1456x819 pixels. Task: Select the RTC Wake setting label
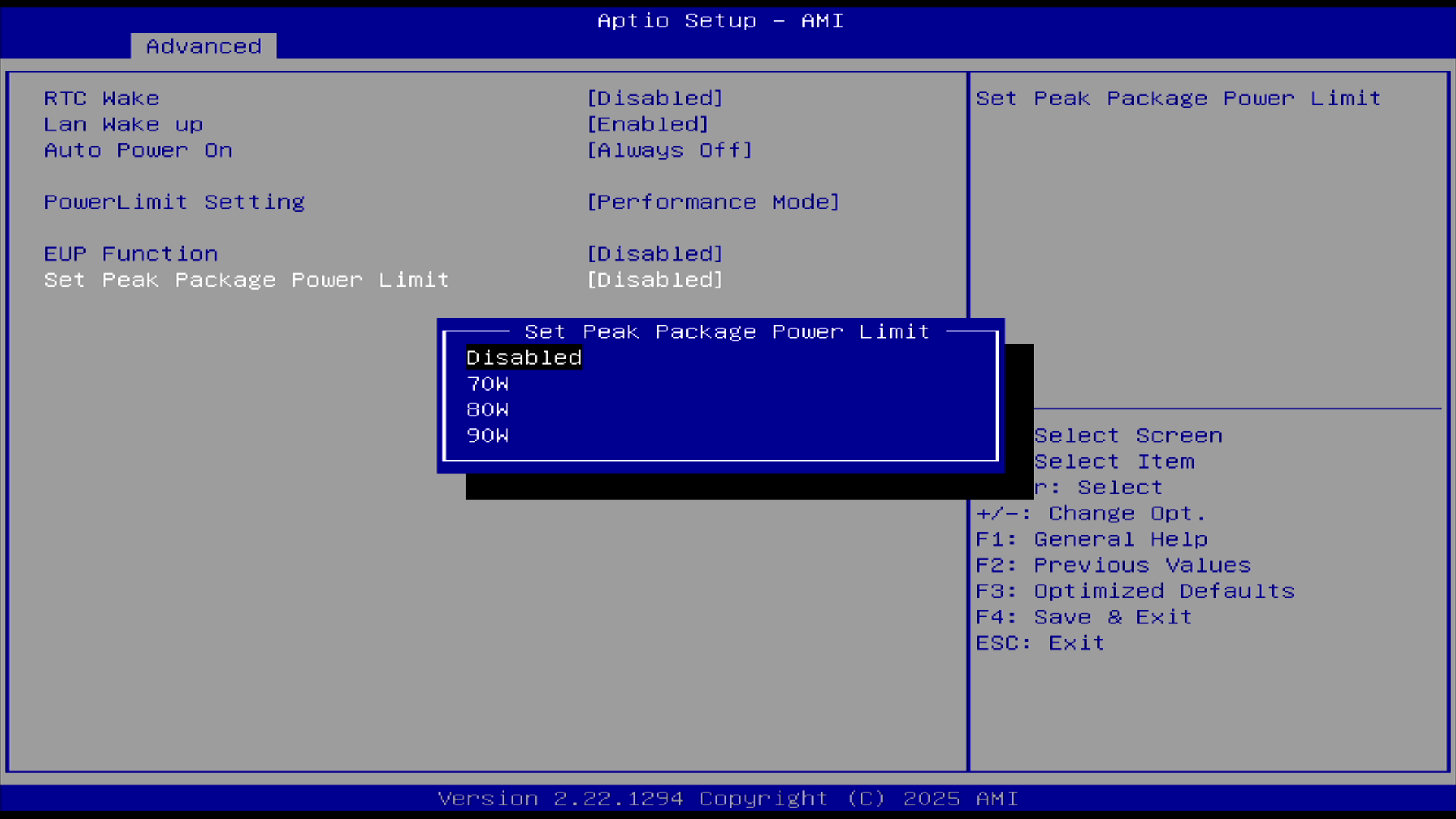pyautogui.click(x=102, y=99)
